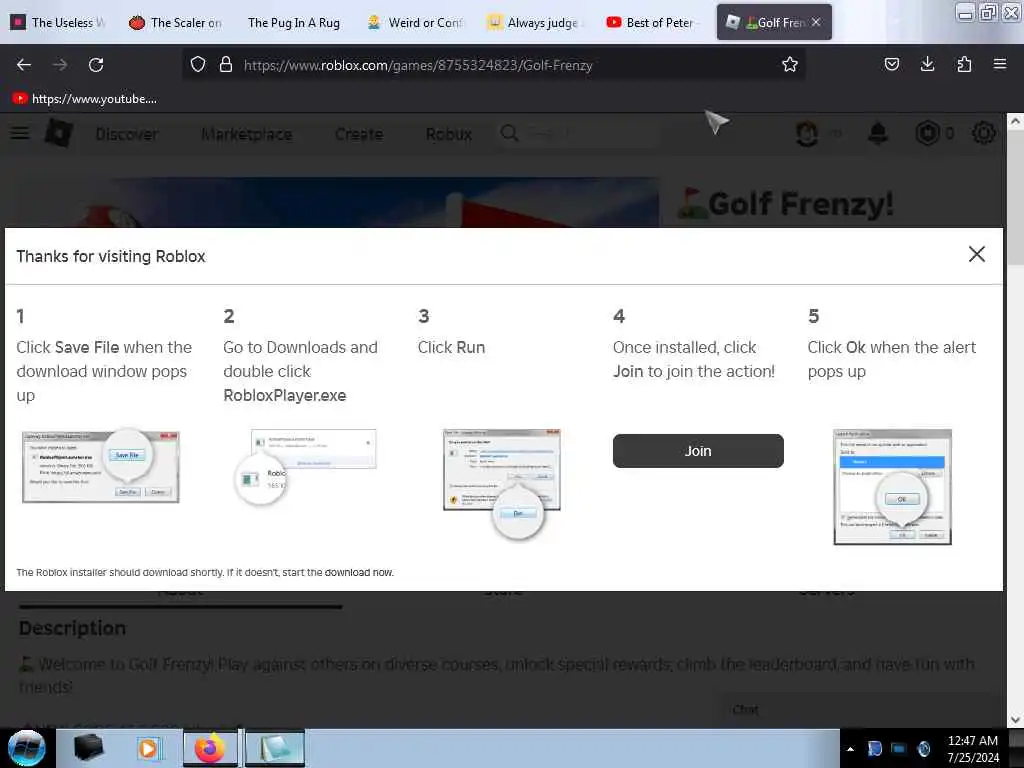This screenshot has width=1024, height=768.
Task: Switch to Best of Peter tab
Action: [650, 22]
